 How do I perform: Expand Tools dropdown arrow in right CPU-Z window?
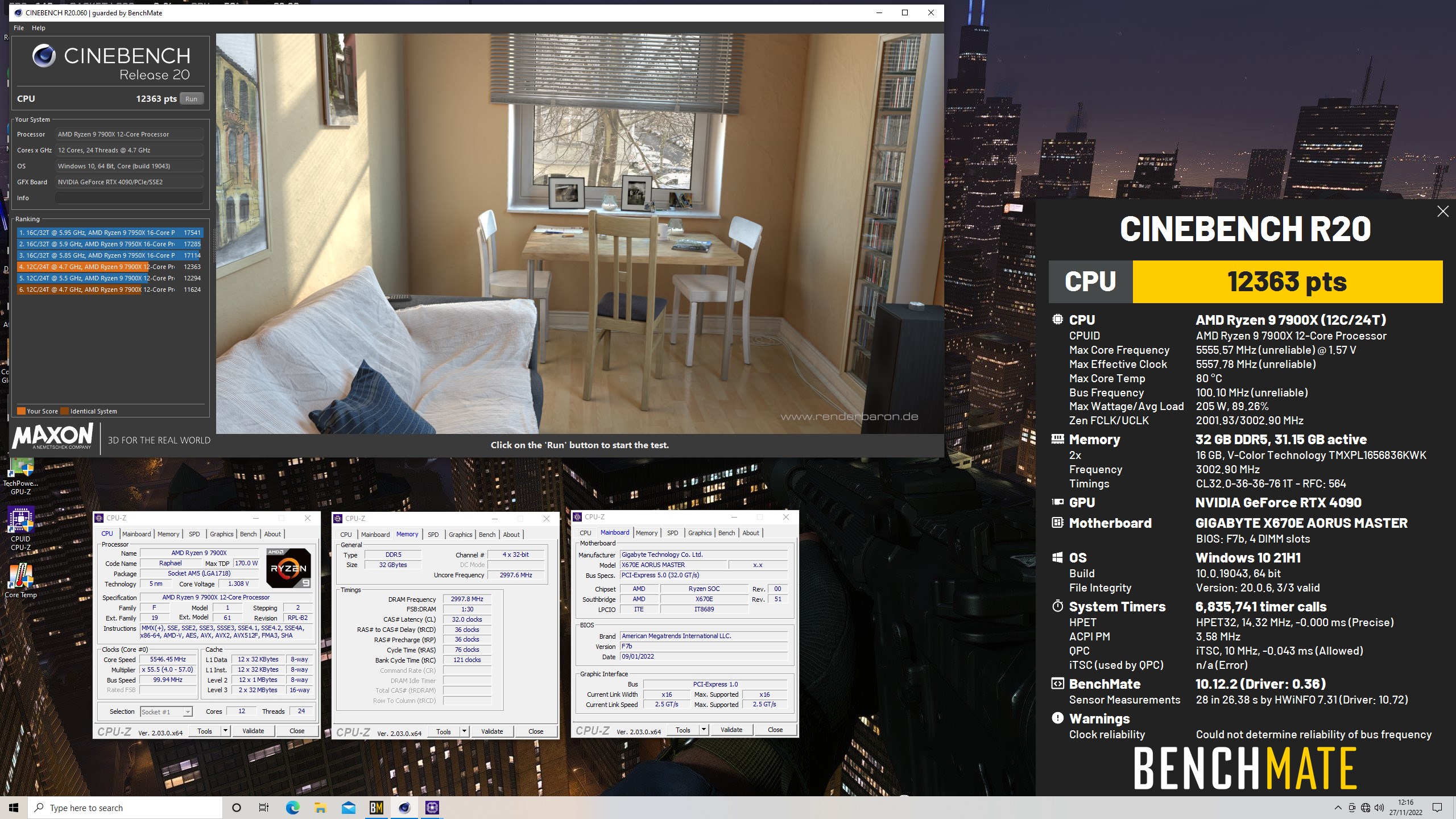704,730
